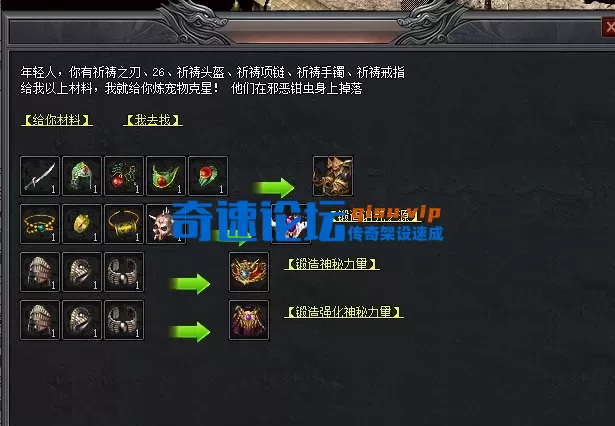Click the red gem prayer ring slot
The image size is (615, 426).
[x=208, y=176]
